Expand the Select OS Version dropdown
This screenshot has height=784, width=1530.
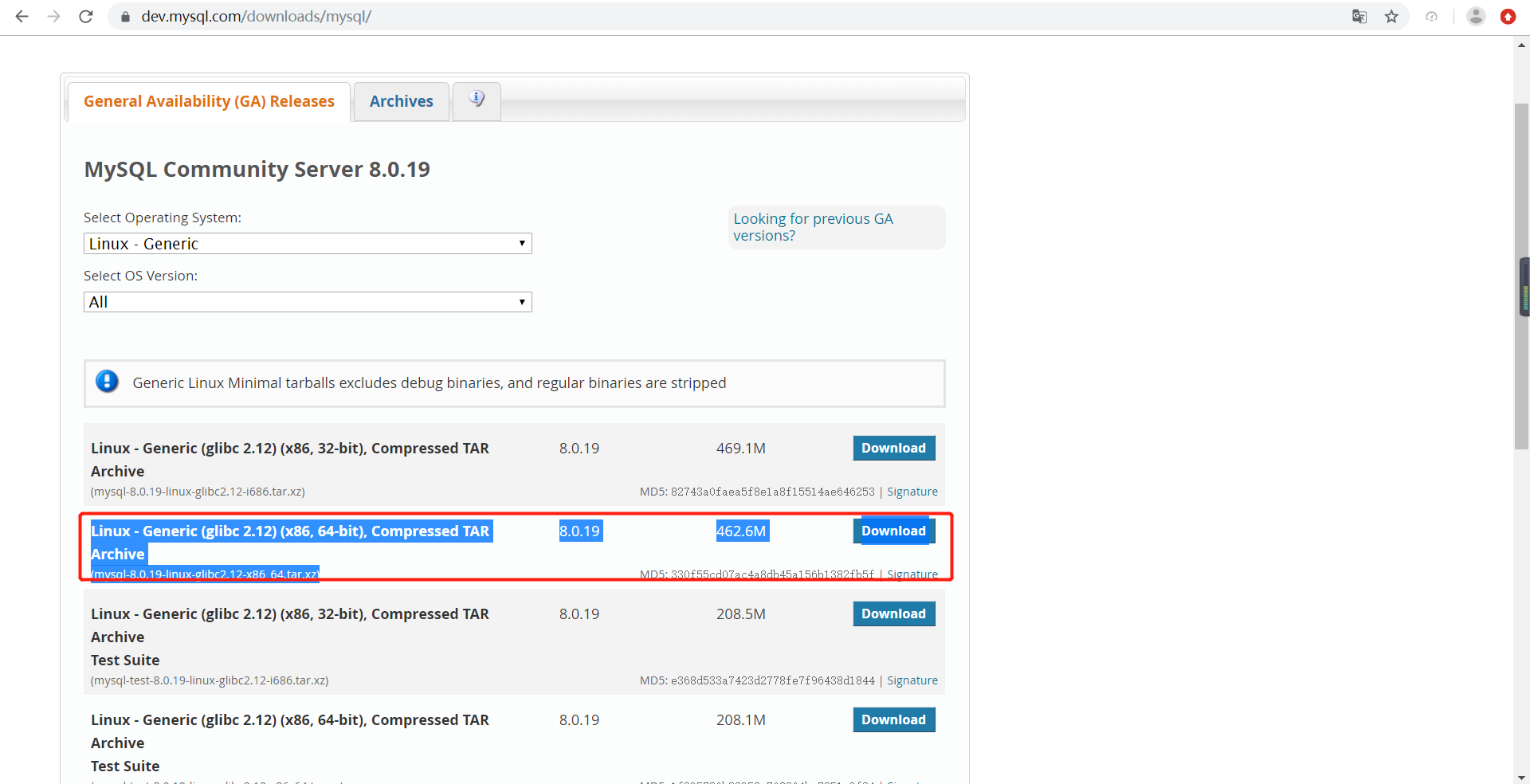308,302
